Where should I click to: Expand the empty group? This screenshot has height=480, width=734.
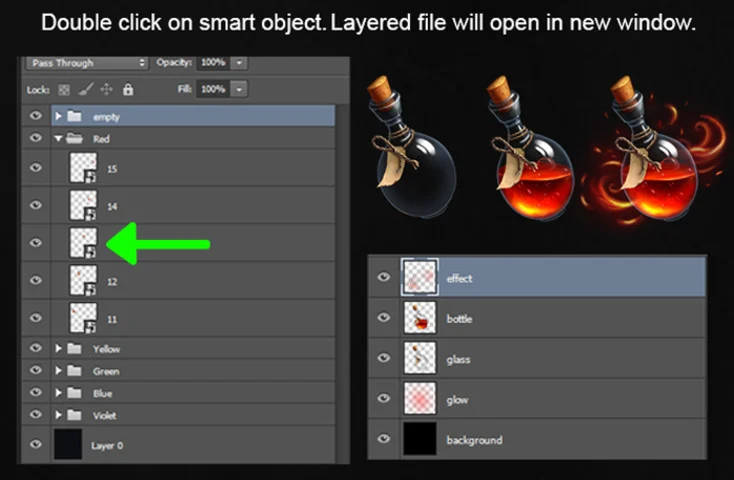58,116
